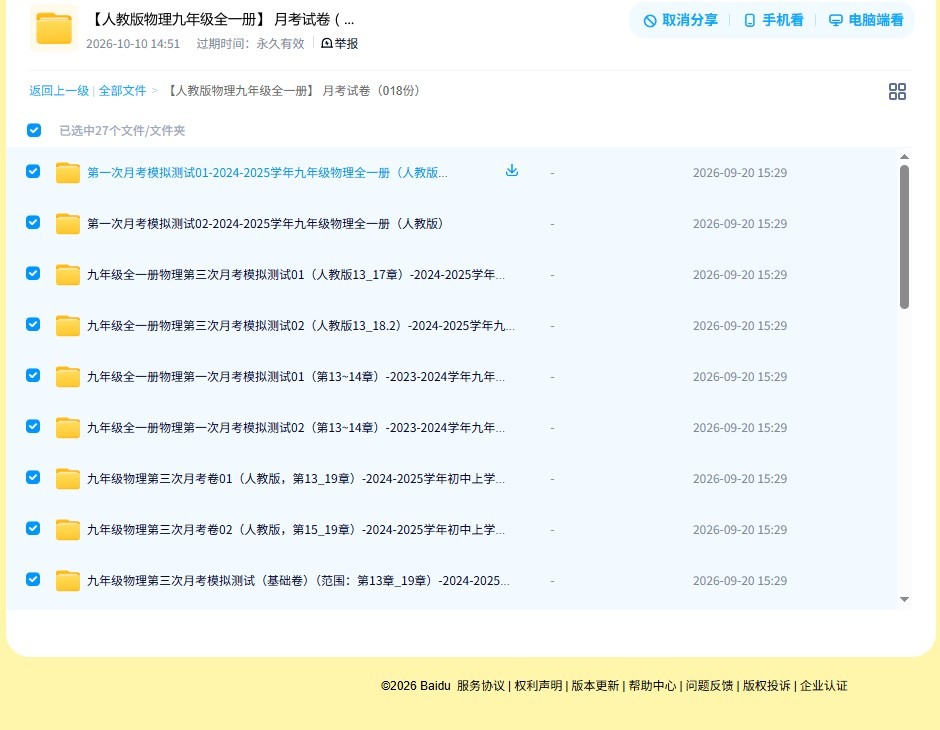Click share title 【人教版物理九年级全一册】月考试卷
Viewport: 940px width, 730px height.
coord(222,19)
